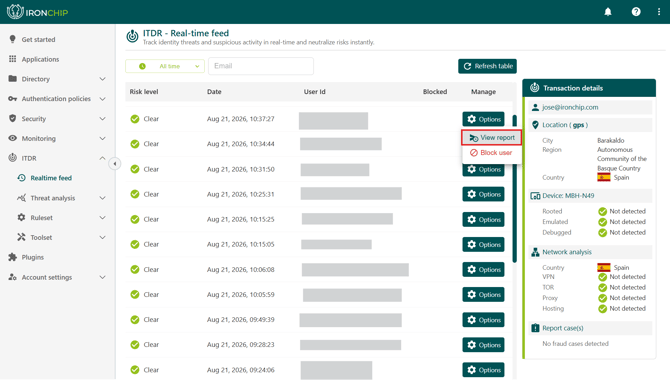
Task: Click the Realtime feed clock icon
Action: point(21,178)
